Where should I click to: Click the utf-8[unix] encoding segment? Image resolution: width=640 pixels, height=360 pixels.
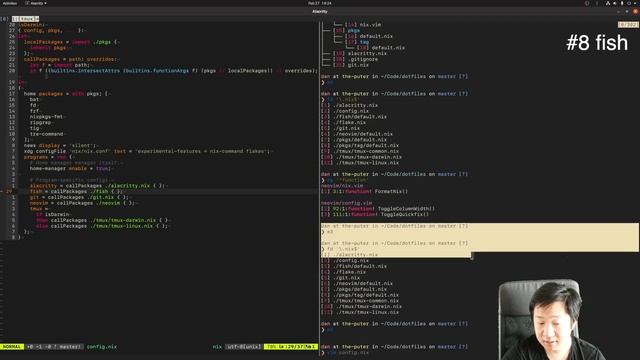(244, 347)
